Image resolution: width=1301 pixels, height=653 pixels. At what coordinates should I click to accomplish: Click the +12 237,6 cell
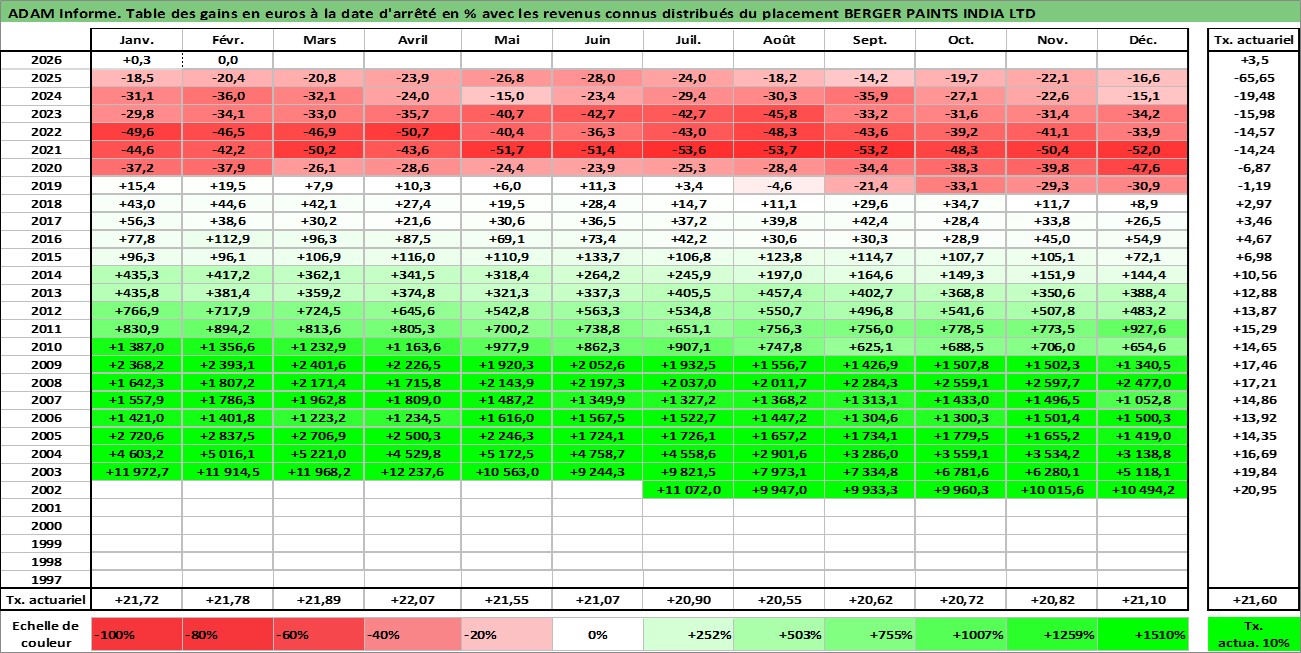coord(412,472)
